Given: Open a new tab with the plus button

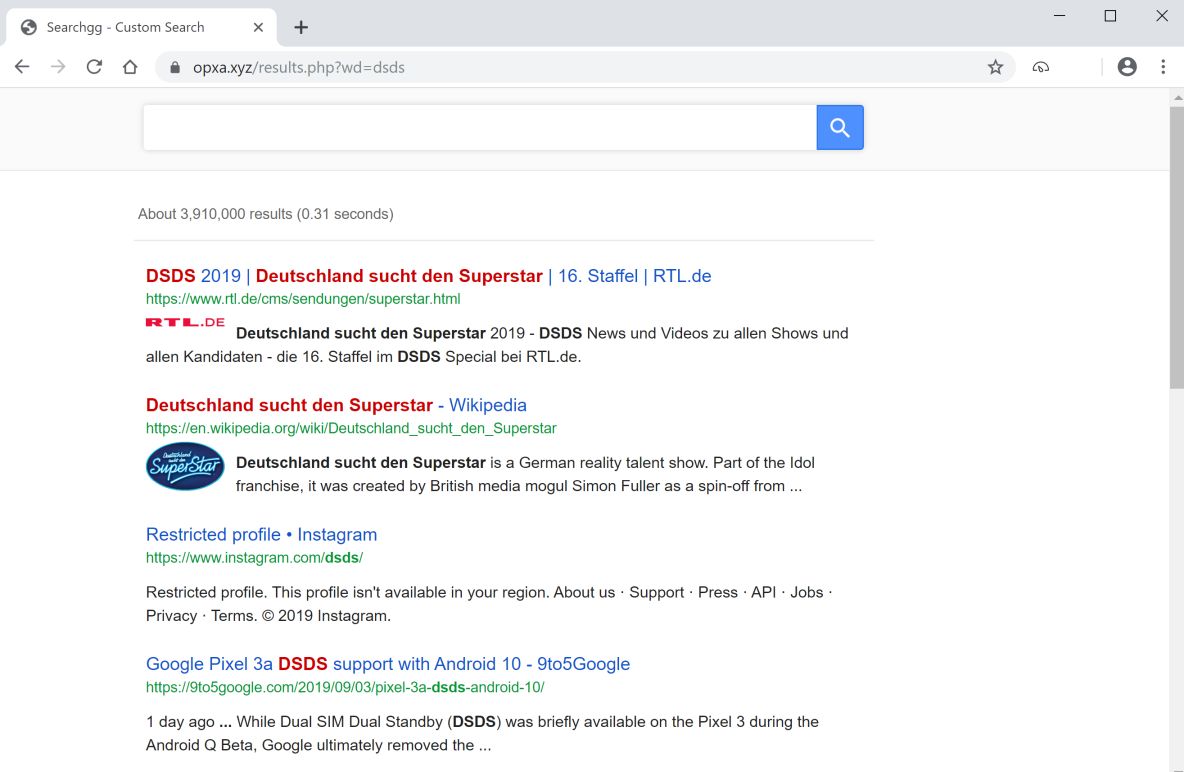Looking at the screenshot, I should click(x=300, y=27).
